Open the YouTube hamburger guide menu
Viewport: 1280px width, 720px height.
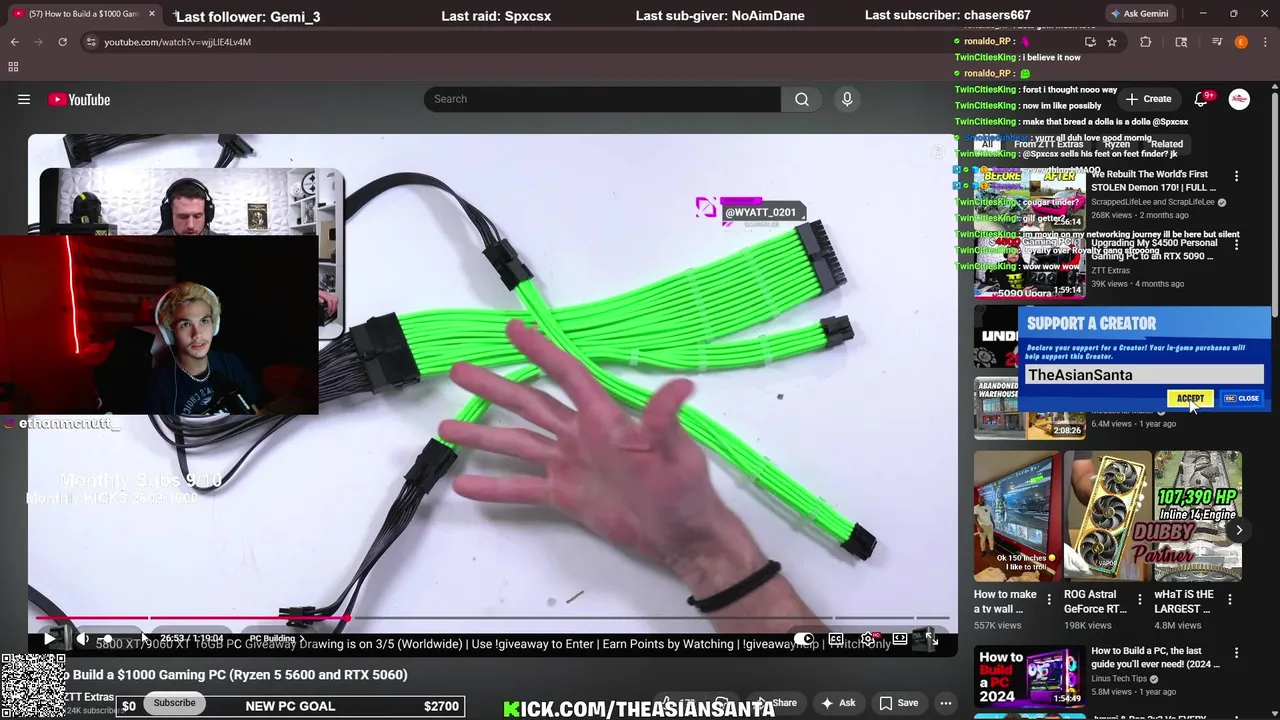tap(24, 99)
